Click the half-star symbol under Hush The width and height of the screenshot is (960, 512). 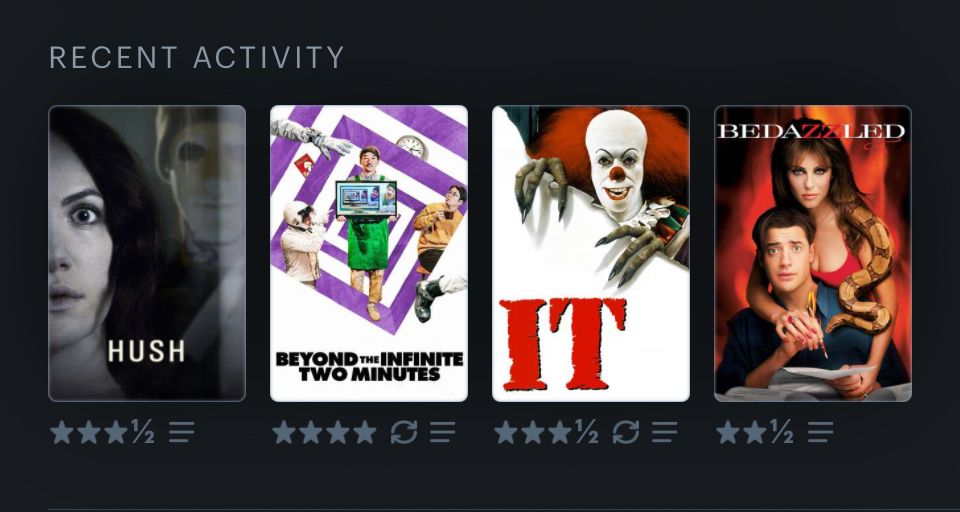pos(142,432)
